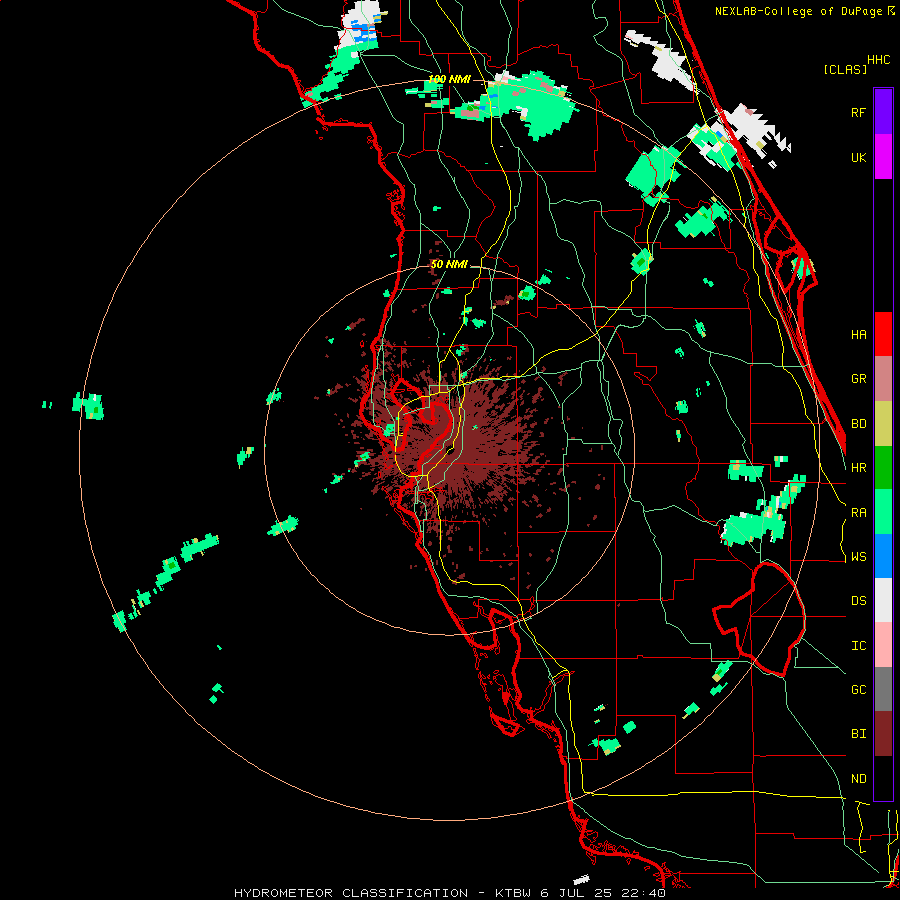Click the RF purple legend swatch
Image resolution: width=900 pixels, height=900 pixels.
[x=883, y=111]
